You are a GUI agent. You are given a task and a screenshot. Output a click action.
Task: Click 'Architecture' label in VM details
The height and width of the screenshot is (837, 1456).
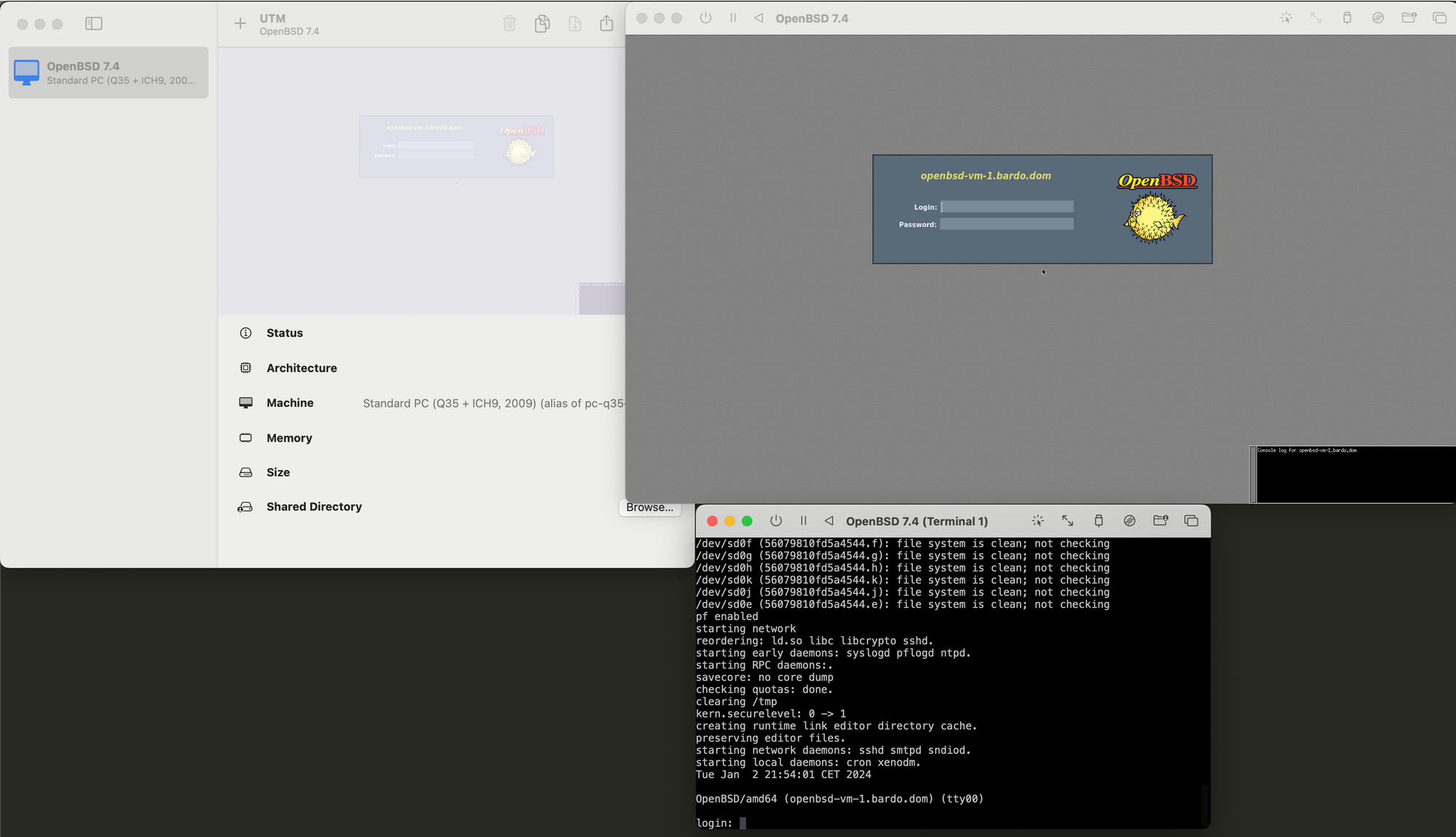click(301, 368)
